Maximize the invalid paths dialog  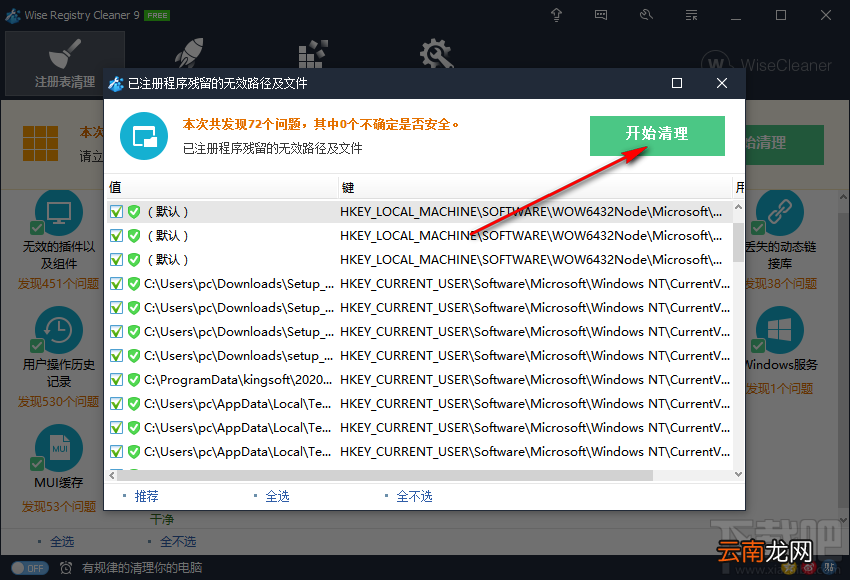[677, 83]
